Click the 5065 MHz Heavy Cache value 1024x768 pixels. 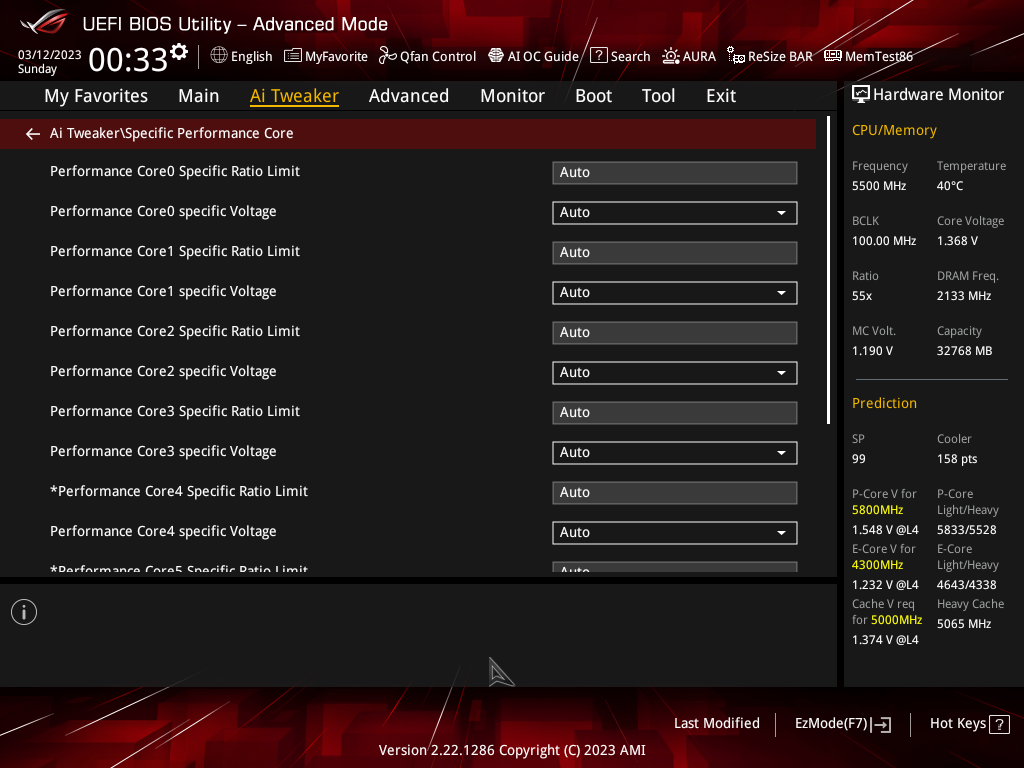coord(964,624)
